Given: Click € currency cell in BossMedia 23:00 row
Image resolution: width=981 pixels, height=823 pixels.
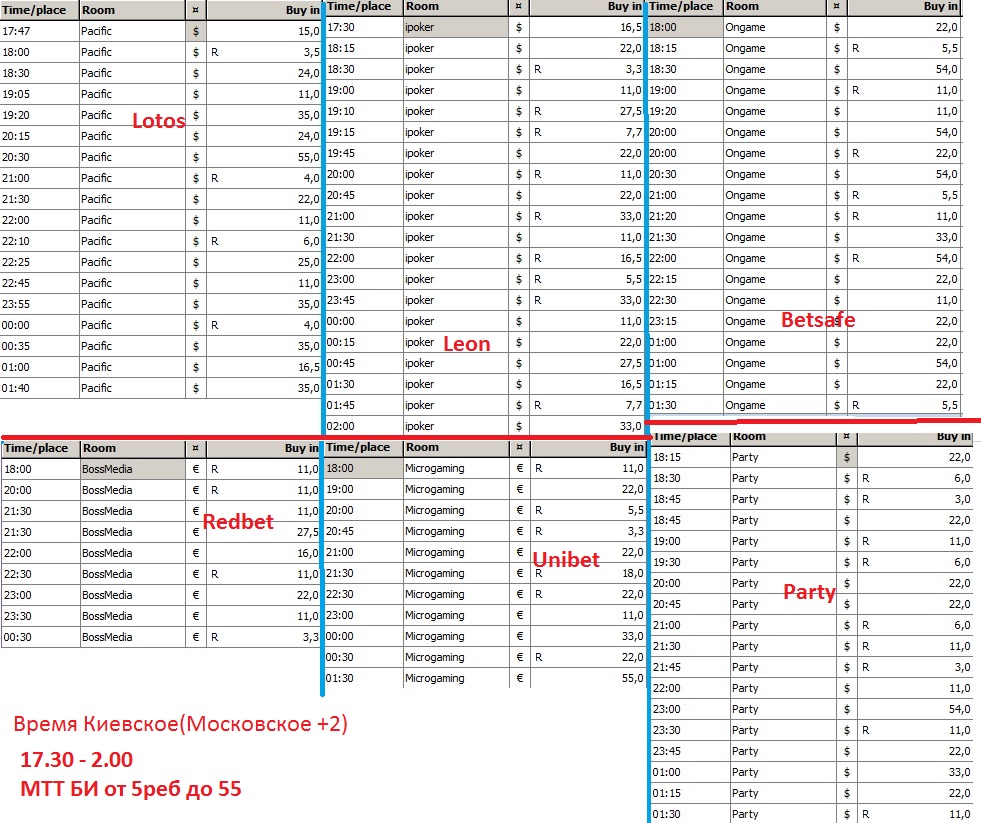Looking at the screenshot, I should (196, 595).
